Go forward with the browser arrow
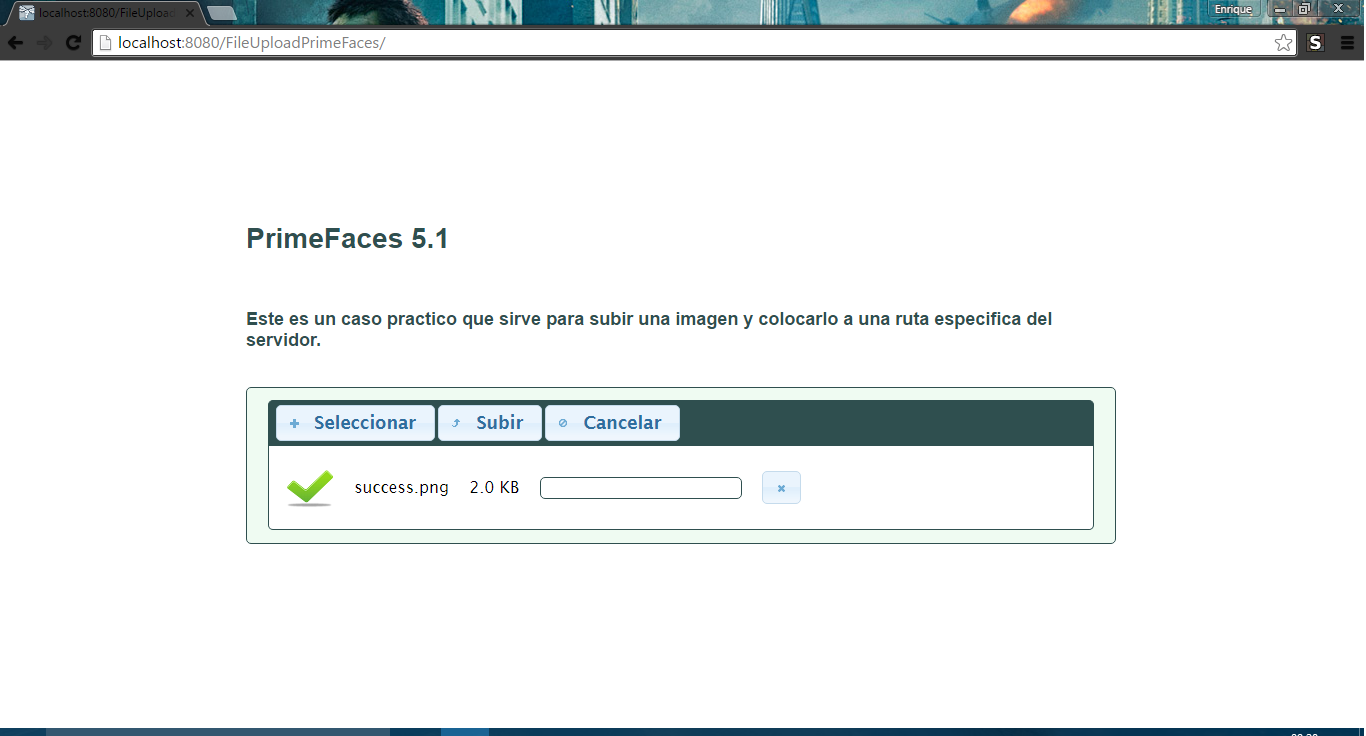The image size is (1366, 736). (x=44, y=43)
